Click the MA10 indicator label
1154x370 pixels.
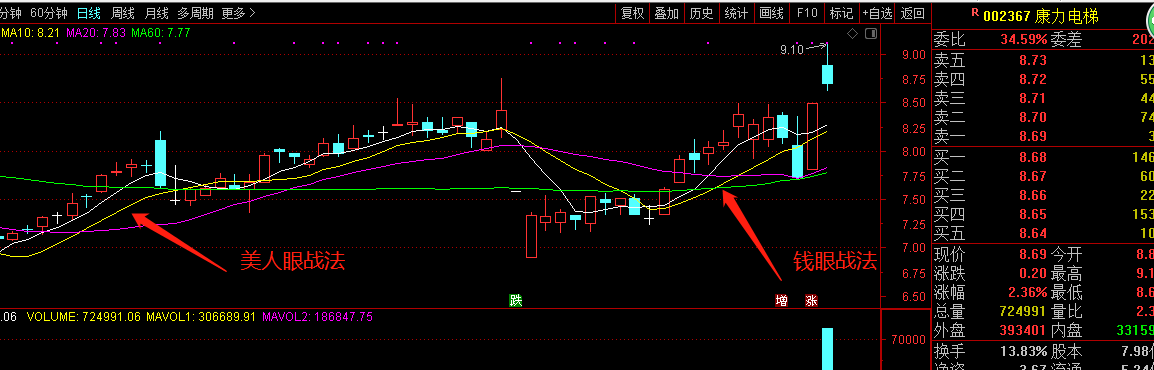coord(29,32)
